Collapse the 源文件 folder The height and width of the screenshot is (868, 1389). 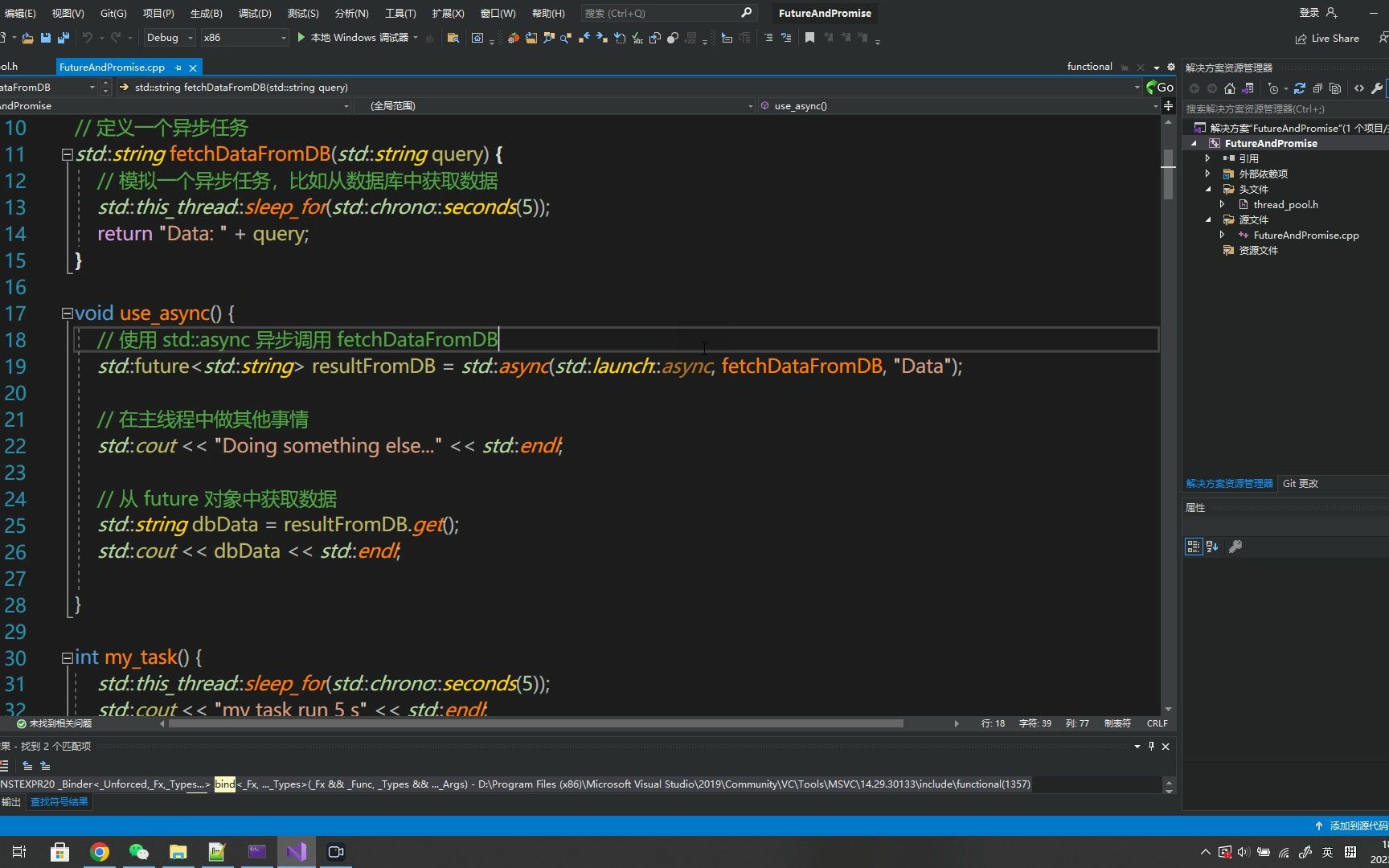[1207, 219]
